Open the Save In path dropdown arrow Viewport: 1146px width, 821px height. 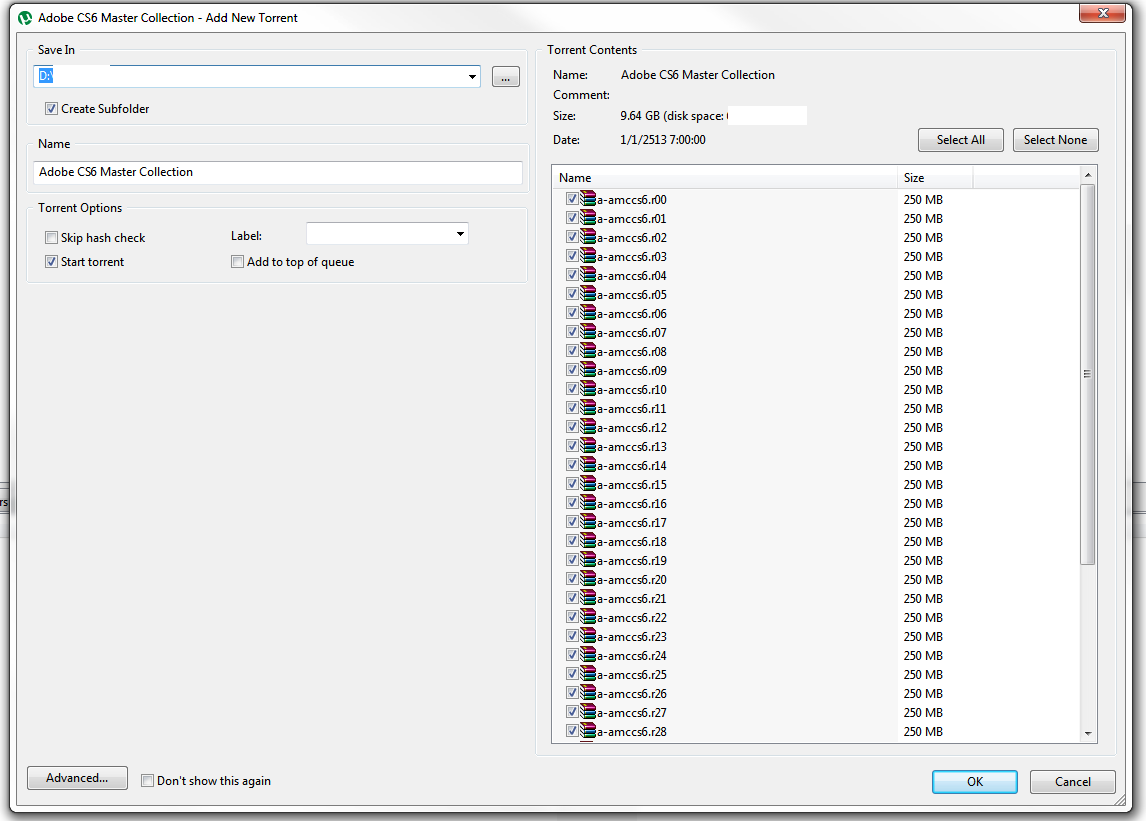[472, 77]
